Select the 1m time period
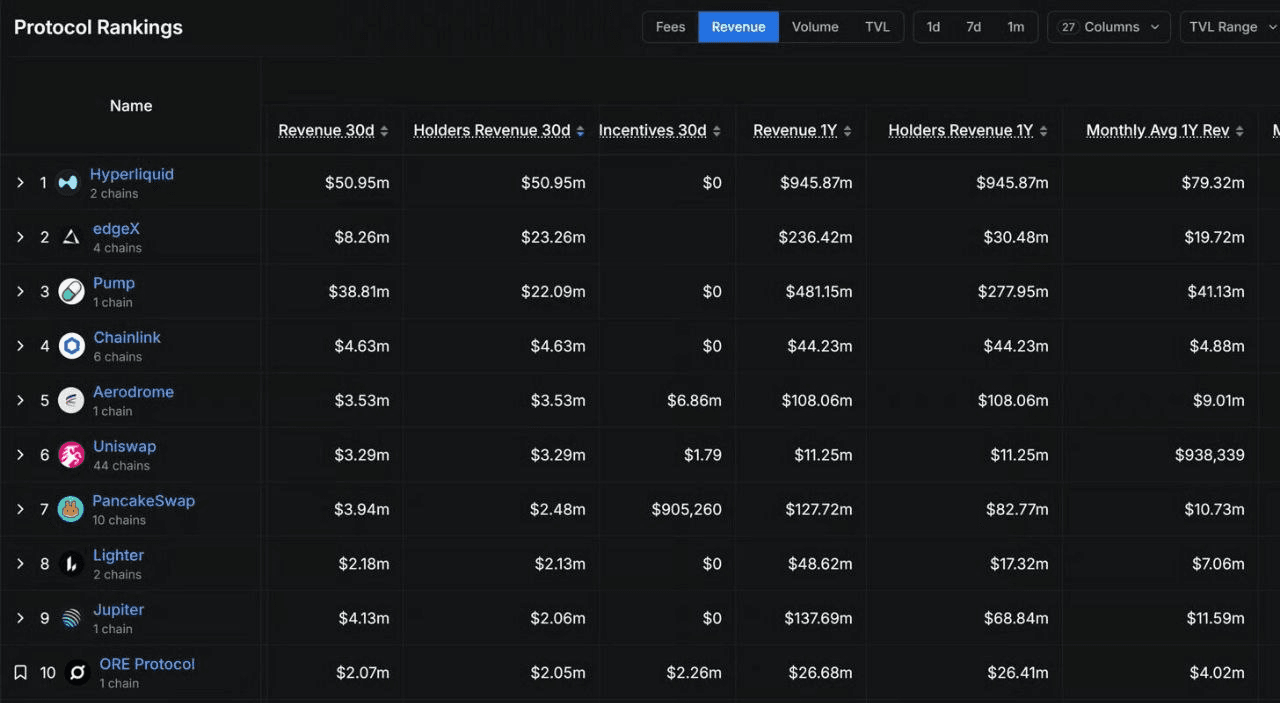Image resolution: width=1280 pixels, height=703 pixels. [1015, 27]
